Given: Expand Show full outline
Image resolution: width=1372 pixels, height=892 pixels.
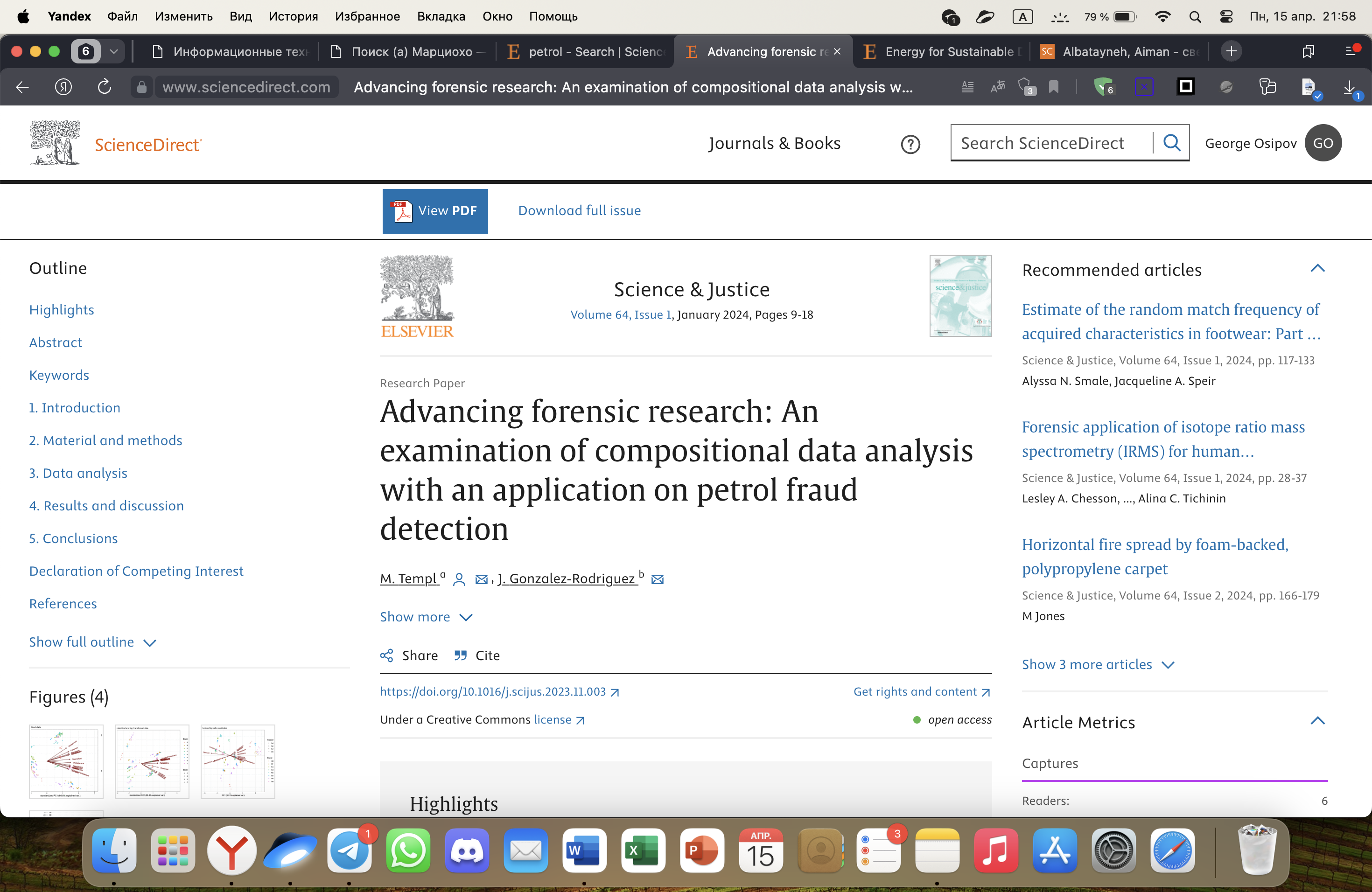Looking at the screenshot, I should [92, 642].
